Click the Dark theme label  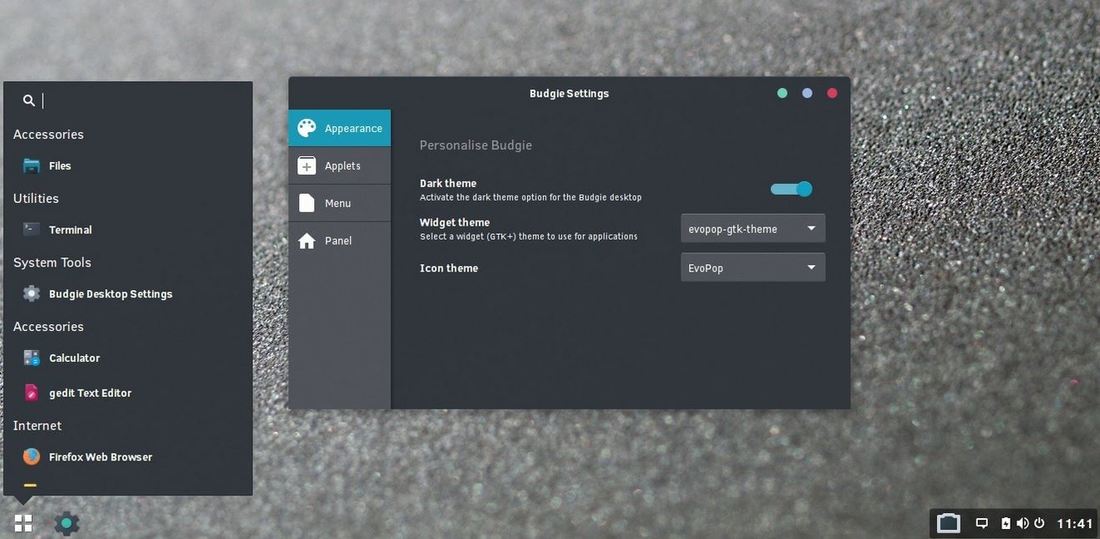tap(448, 183)
